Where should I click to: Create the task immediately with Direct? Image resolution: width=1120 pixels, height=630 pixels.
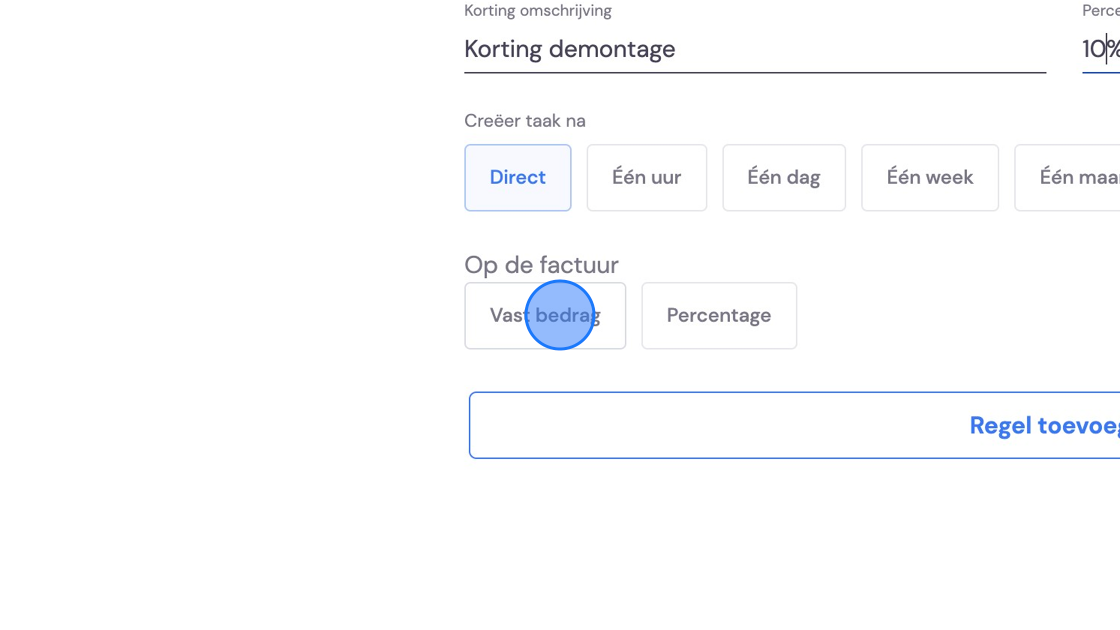[517, 177]
